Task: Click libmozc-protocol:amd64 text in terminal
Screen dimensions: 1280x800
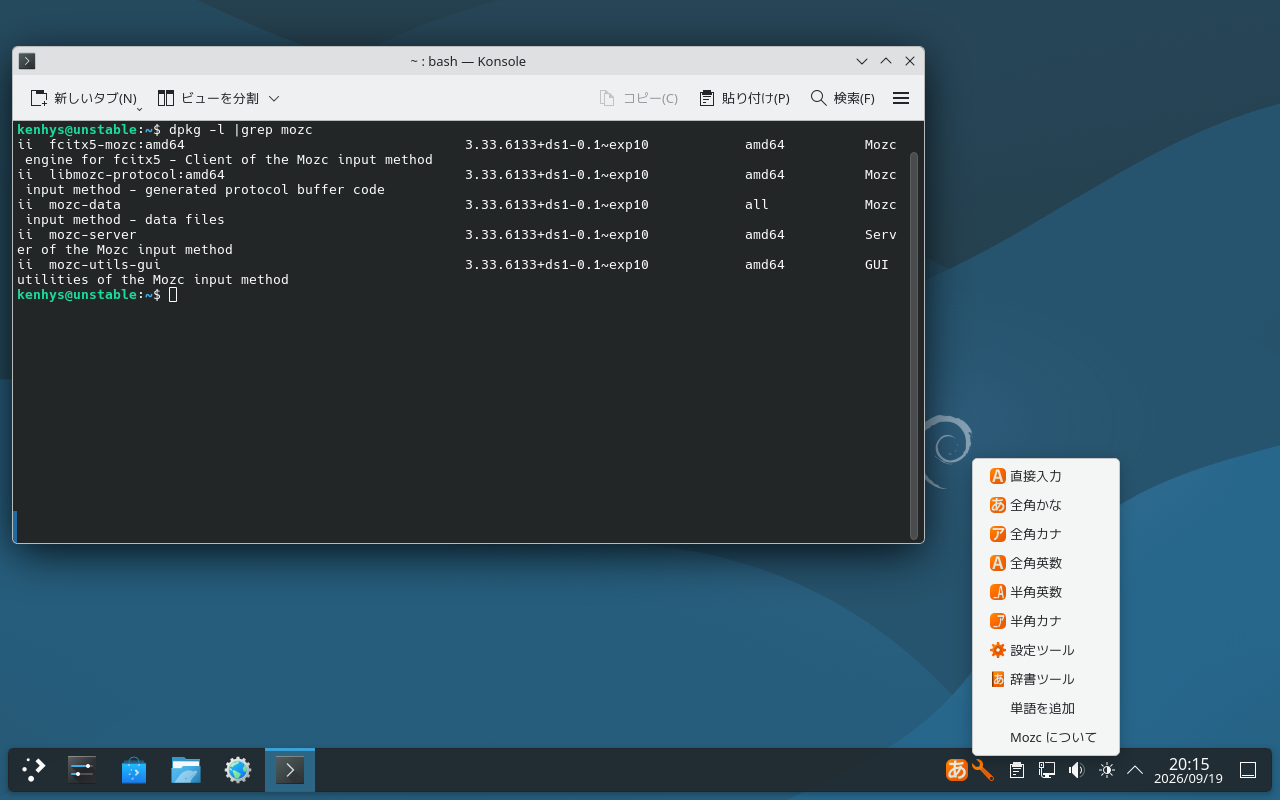Action: click(137, 175)
